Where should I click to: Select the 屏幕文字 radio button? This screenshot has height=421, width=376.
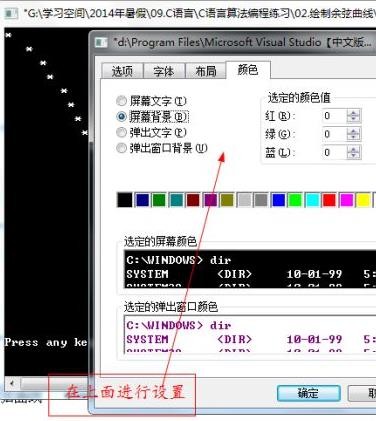pos(121,100)
